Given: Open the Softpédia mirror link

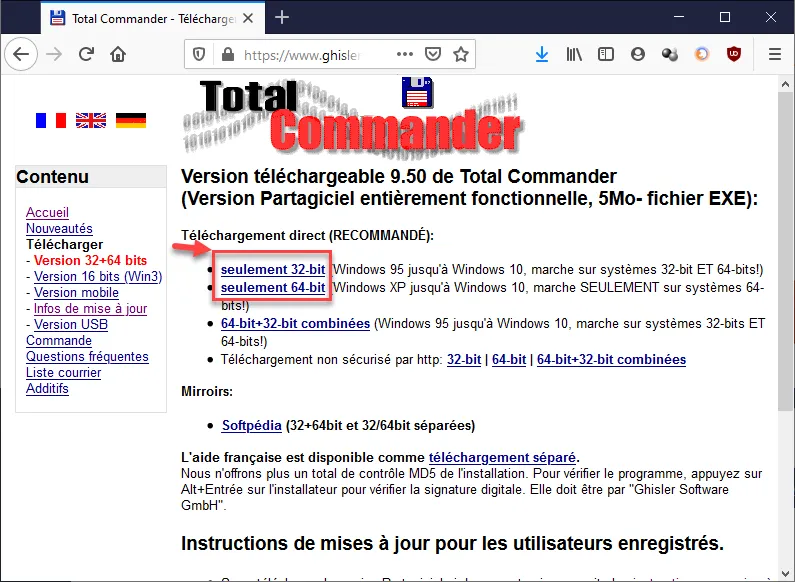Looking at the screenshot, I should pos(251,425).
